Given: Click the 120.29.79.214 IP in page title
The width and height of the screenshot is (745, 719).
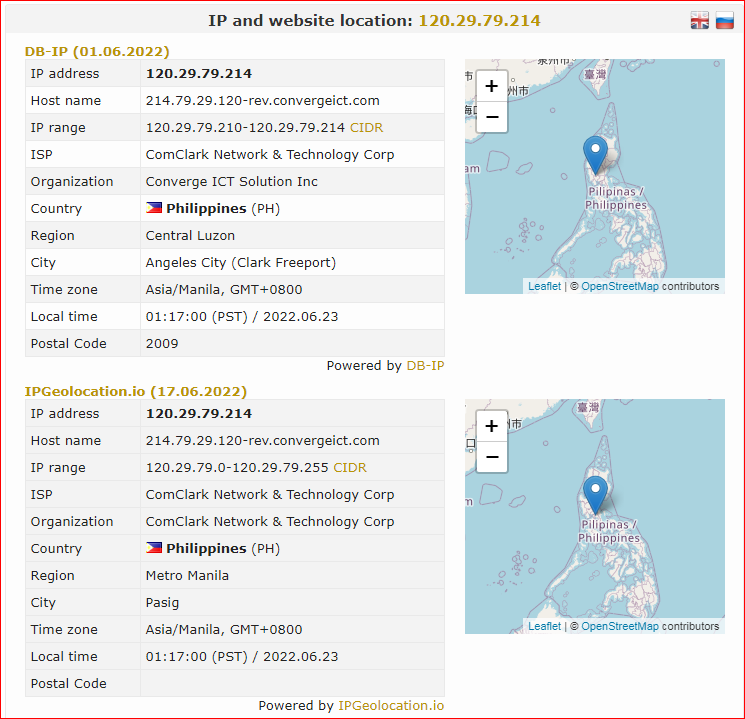Looking at the screenshot, I should pyautogui.click(x=479, y=20).
